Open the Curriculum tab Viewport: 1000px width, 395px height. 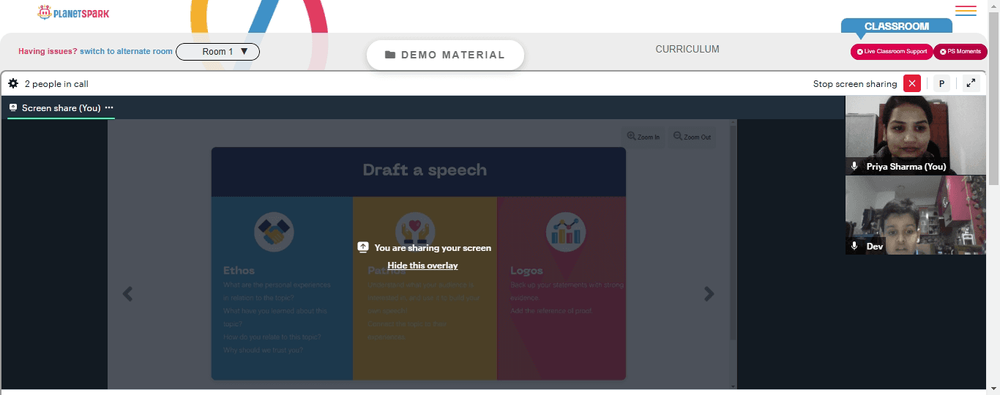point(688,49)
